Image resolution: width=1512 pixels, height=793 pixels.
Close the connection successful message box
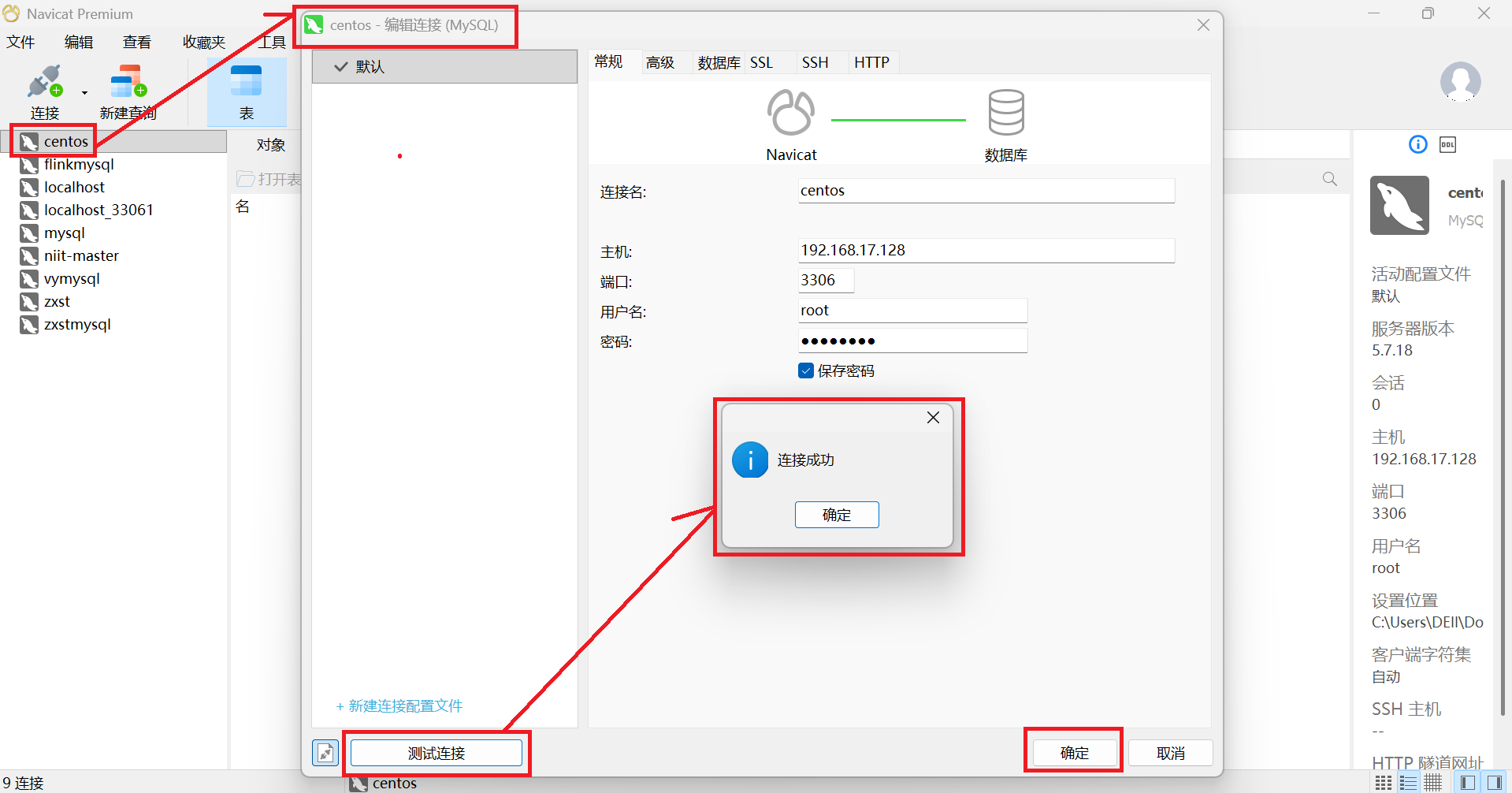[x=933, y=418]
